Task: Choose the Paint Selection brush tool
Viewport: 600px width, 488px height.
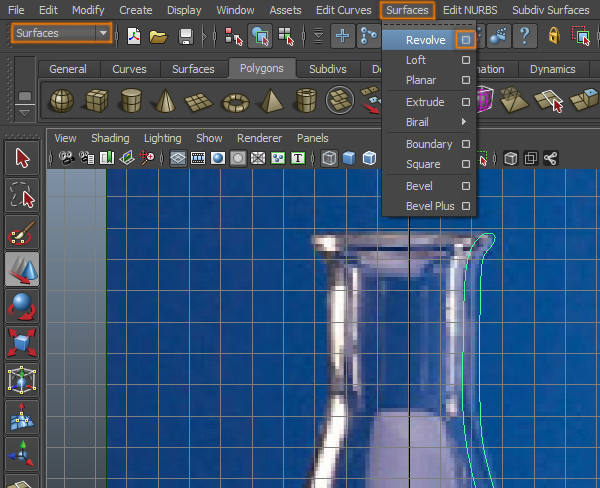Action: pos(22,232)
